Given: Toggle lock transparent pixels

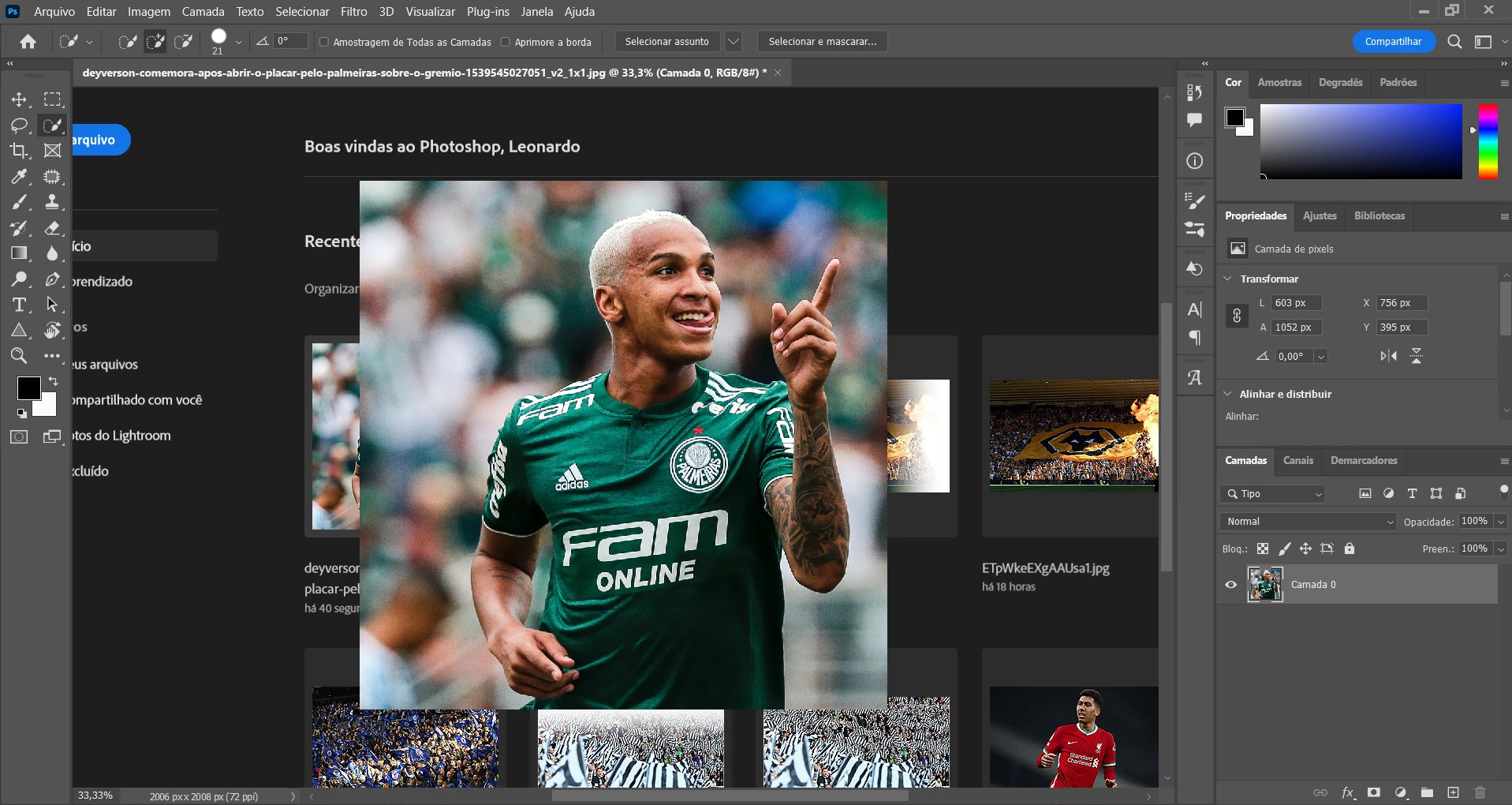Looking at the screenshot, I should (x=1263, y=549).
